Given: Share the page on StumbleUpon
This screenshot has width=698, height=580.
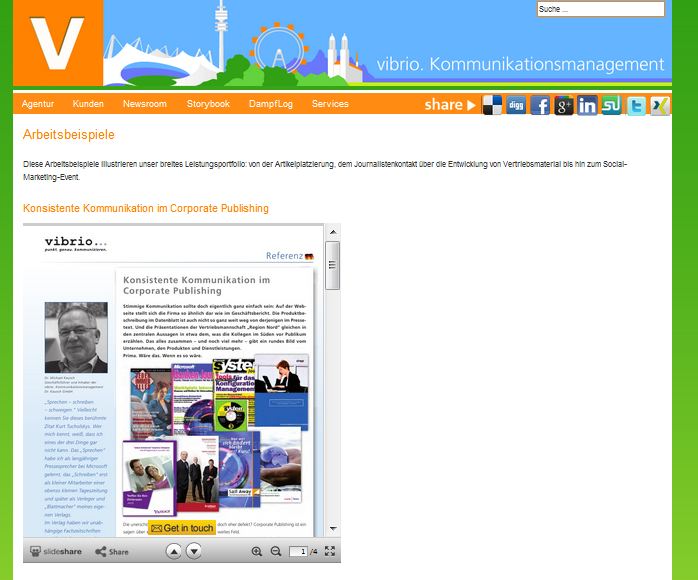Looking at the screenshot, I should tap(611, 105).
